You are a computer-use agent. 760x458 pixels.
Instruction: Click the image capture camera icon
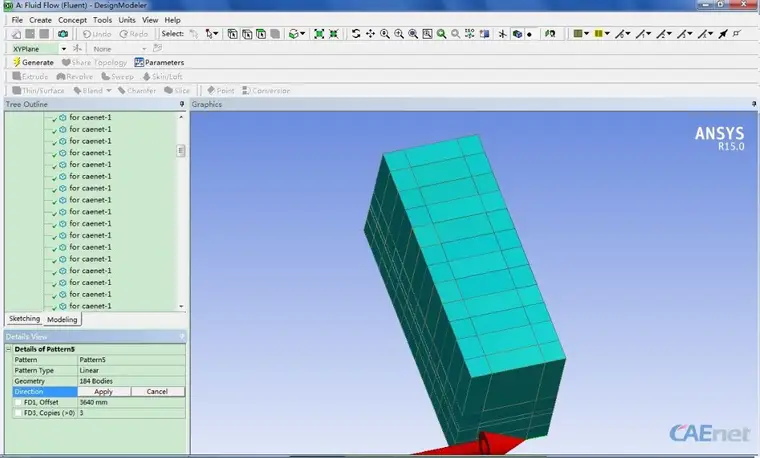63,34
